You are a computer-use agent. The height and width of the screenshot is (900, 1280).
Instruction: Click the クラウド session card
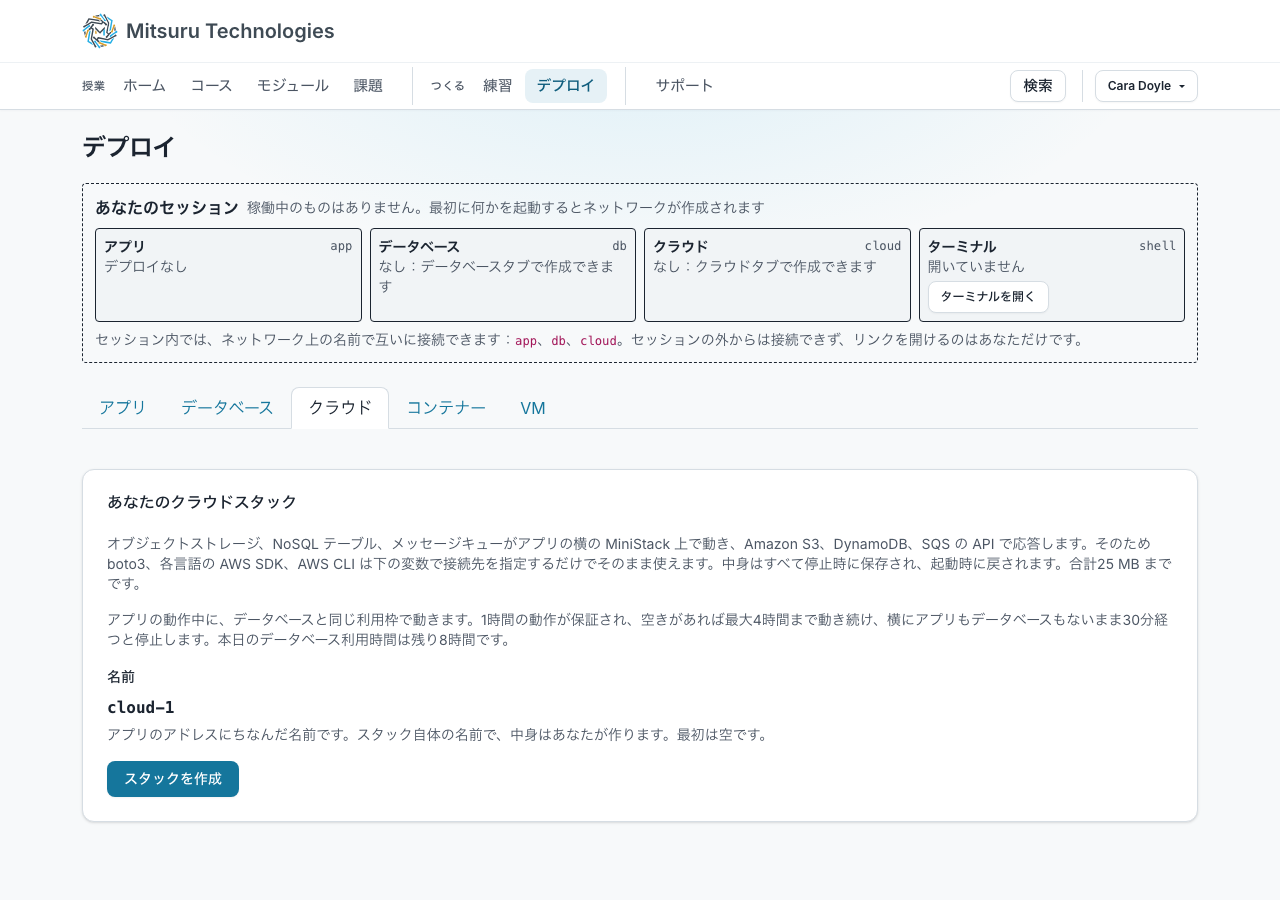(x=777, y=275)
